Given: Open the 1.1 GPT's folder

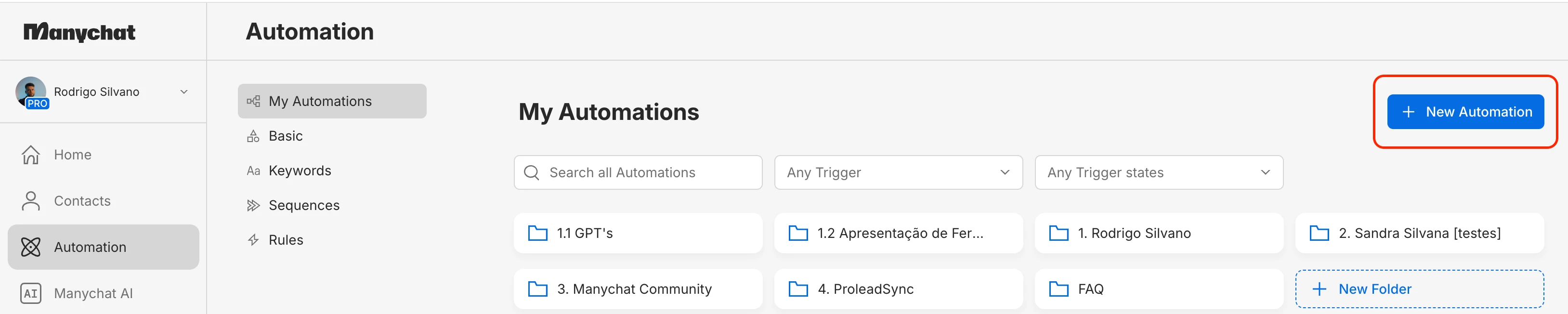Looking at the screenshot, I should [637, 233].
